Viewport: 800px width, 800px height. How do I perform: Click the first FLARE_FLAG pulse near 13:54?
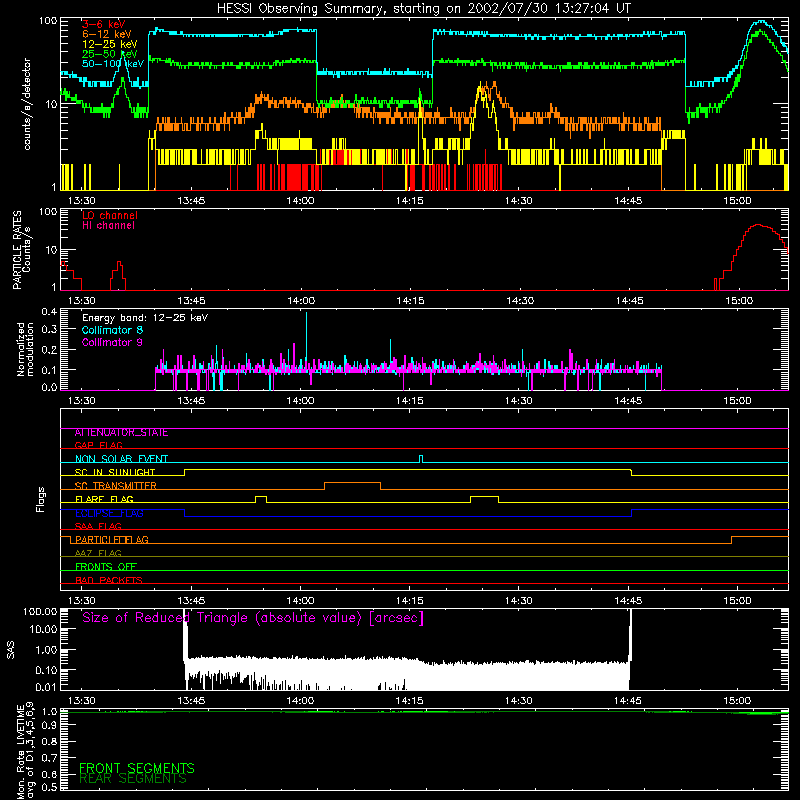tap(261, 499)
